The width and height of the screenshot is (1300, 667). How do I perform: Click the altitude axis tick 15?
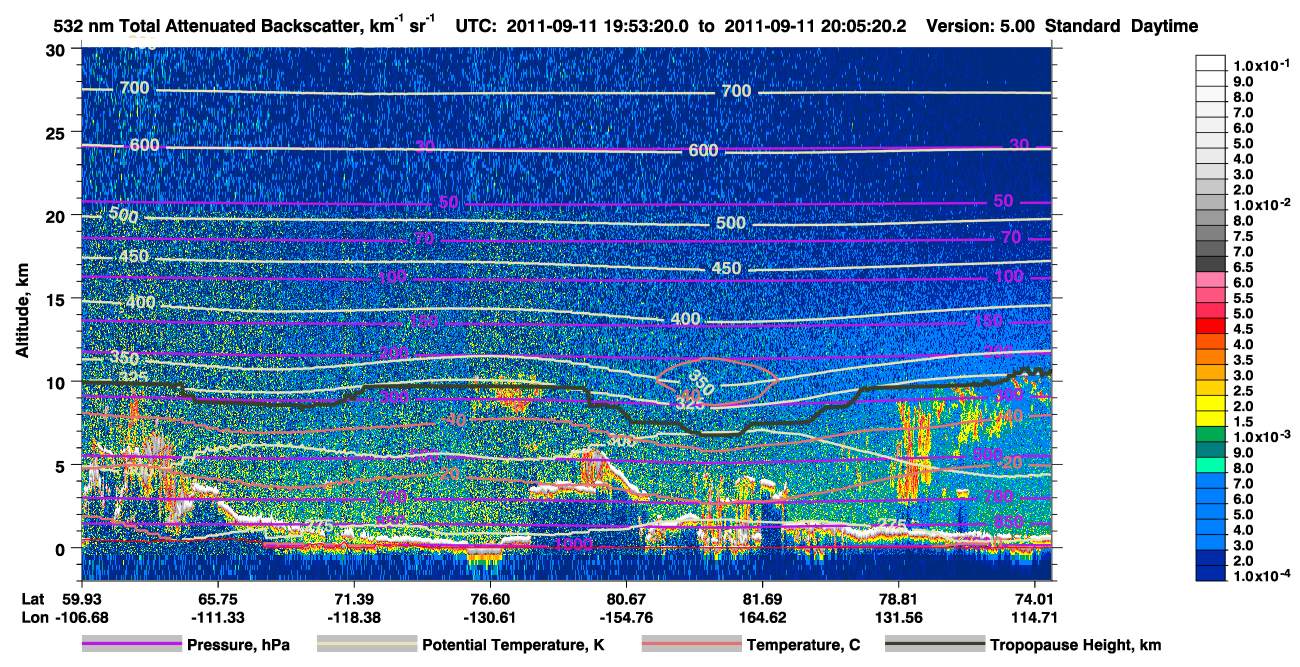58,299
